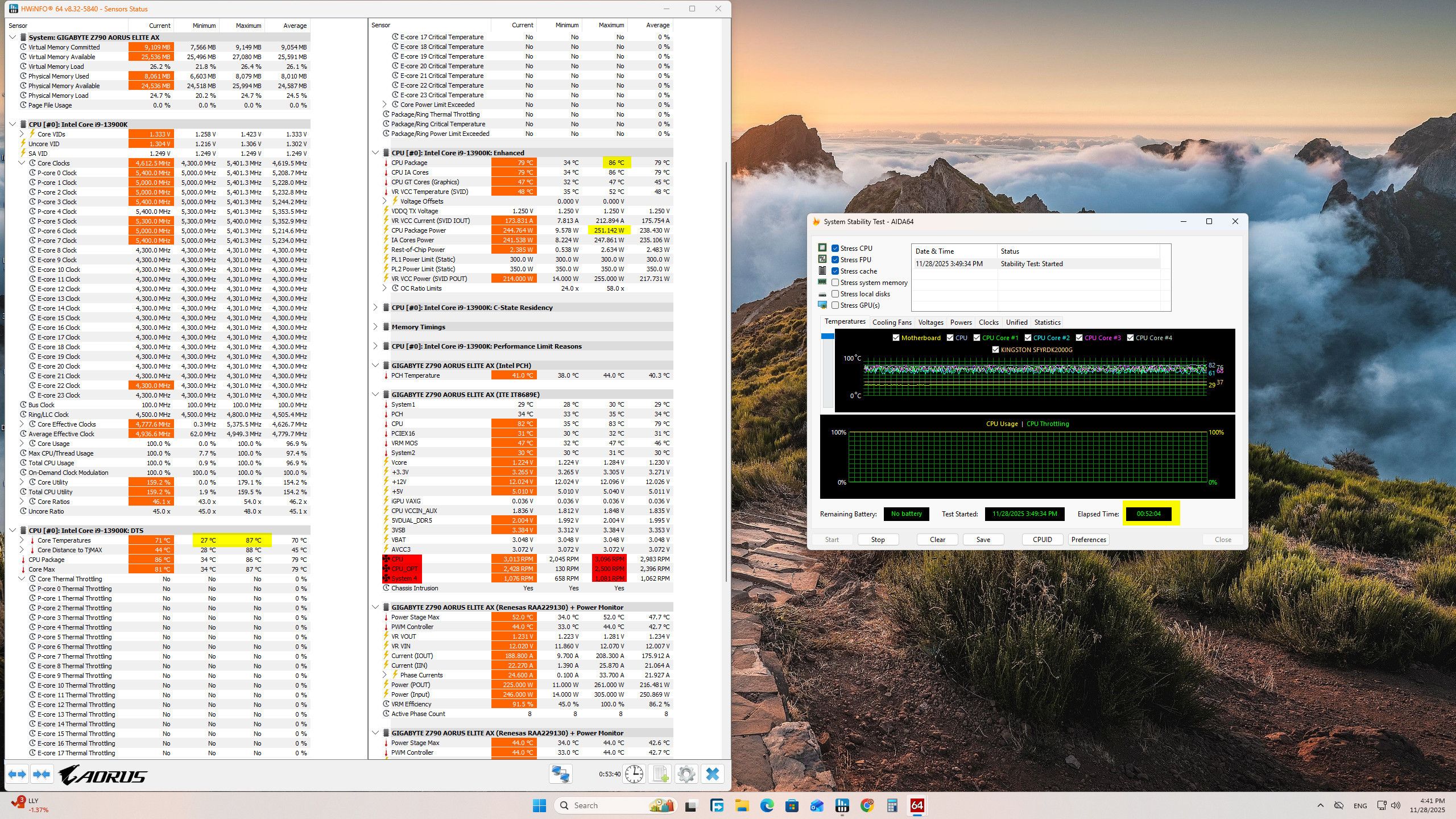Click the shrink columns arrows icon

[41, 774]
